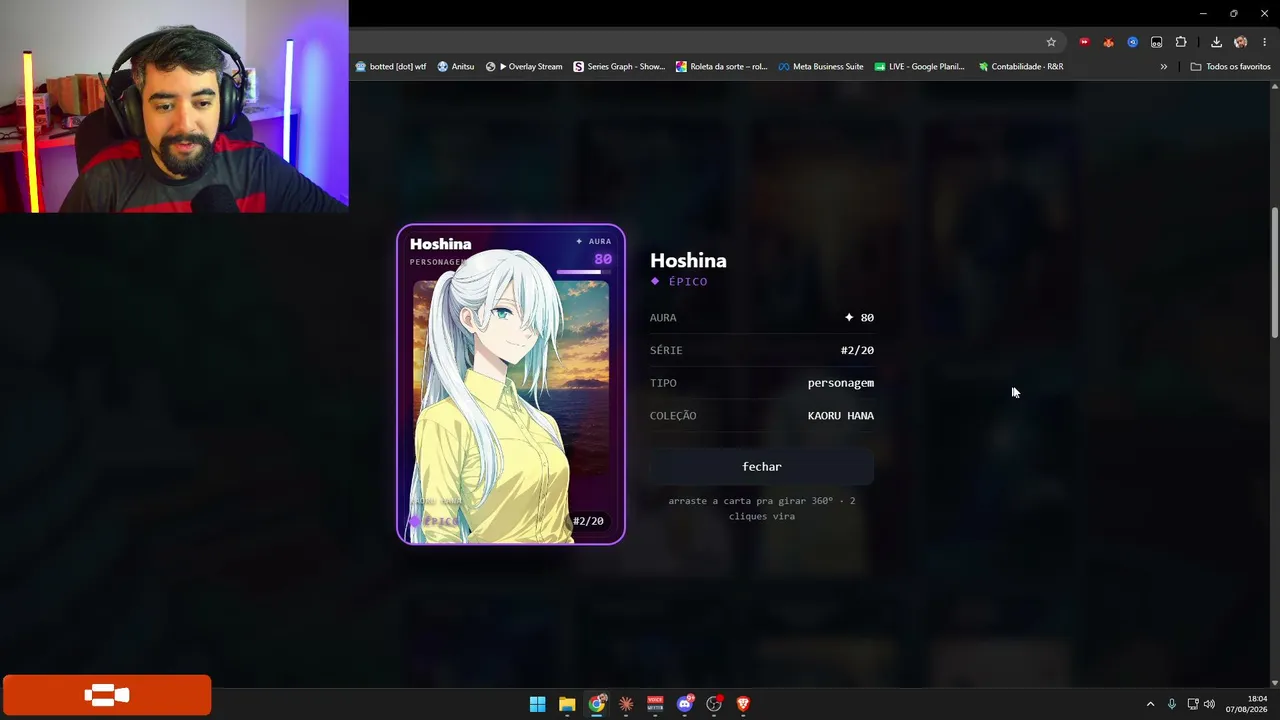Open the Contabilidade - R&R bookmark

point(1020,67)
